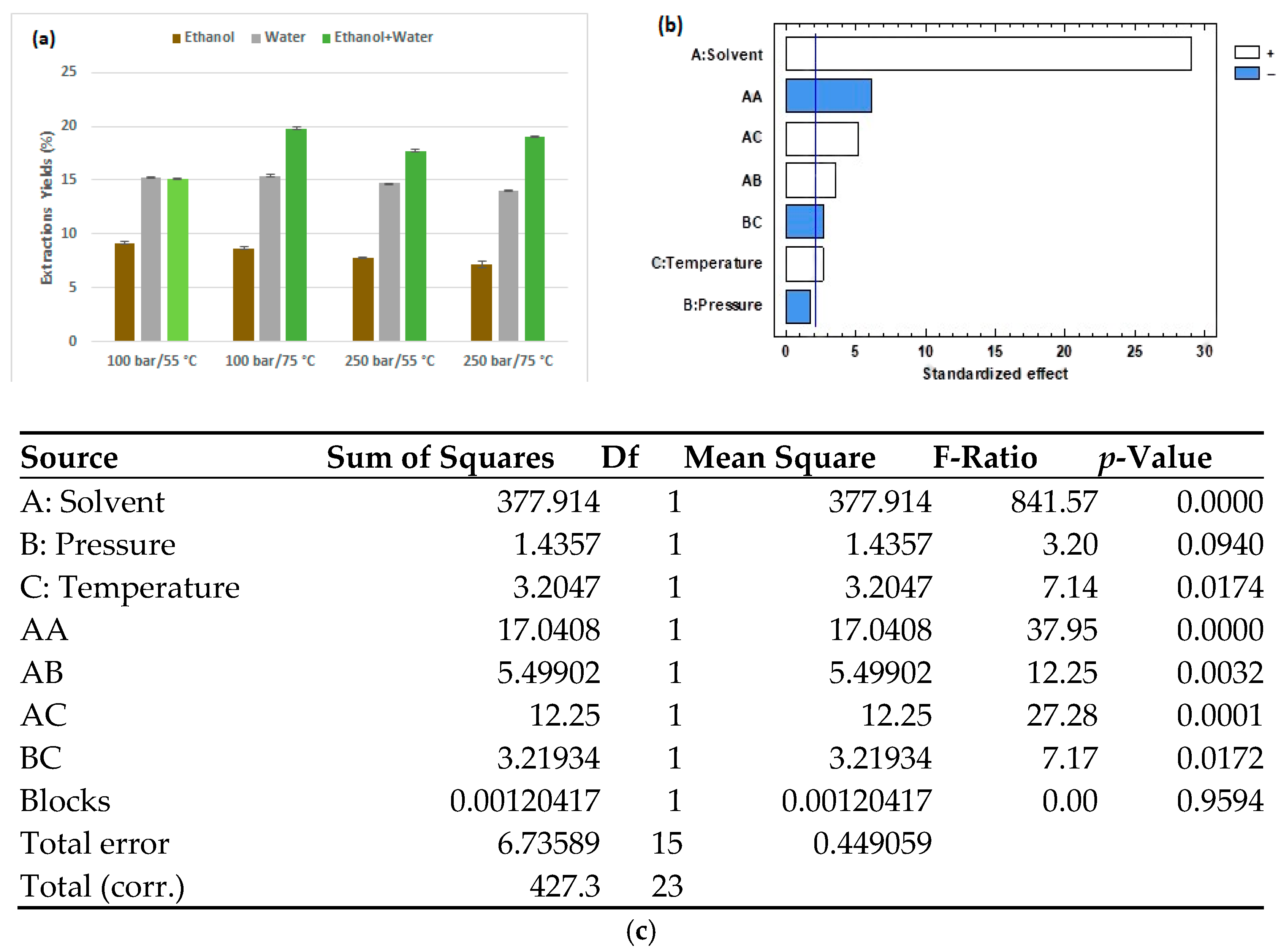Viewport: 1281px width, 952px height.
Task: Click the F-Ratio value 841.57
Action: click(x=1054, y=501)
